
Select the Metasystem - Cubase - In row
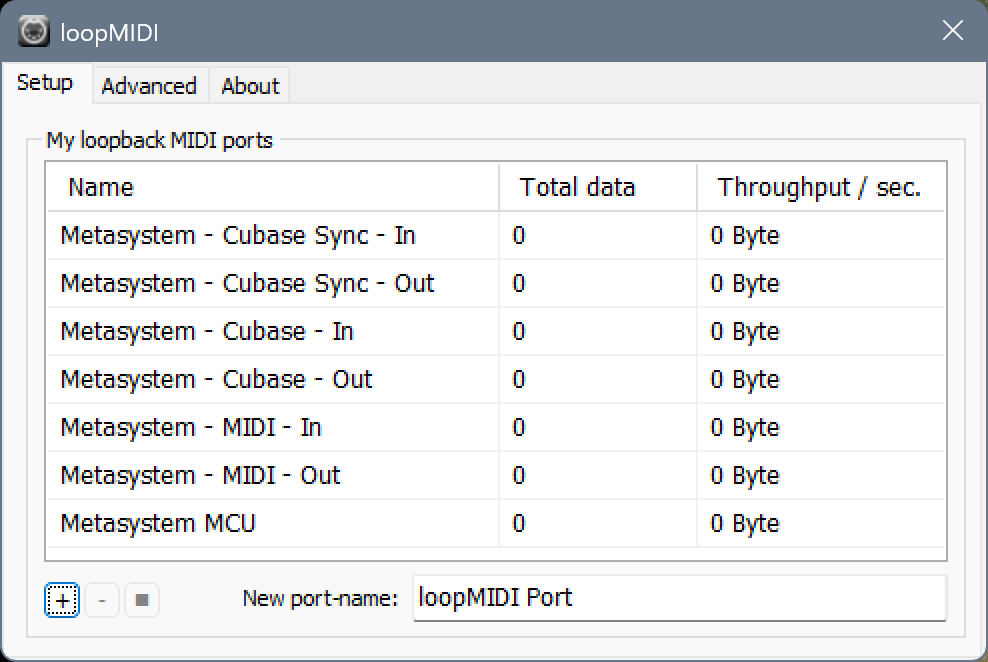coord(207,332)
